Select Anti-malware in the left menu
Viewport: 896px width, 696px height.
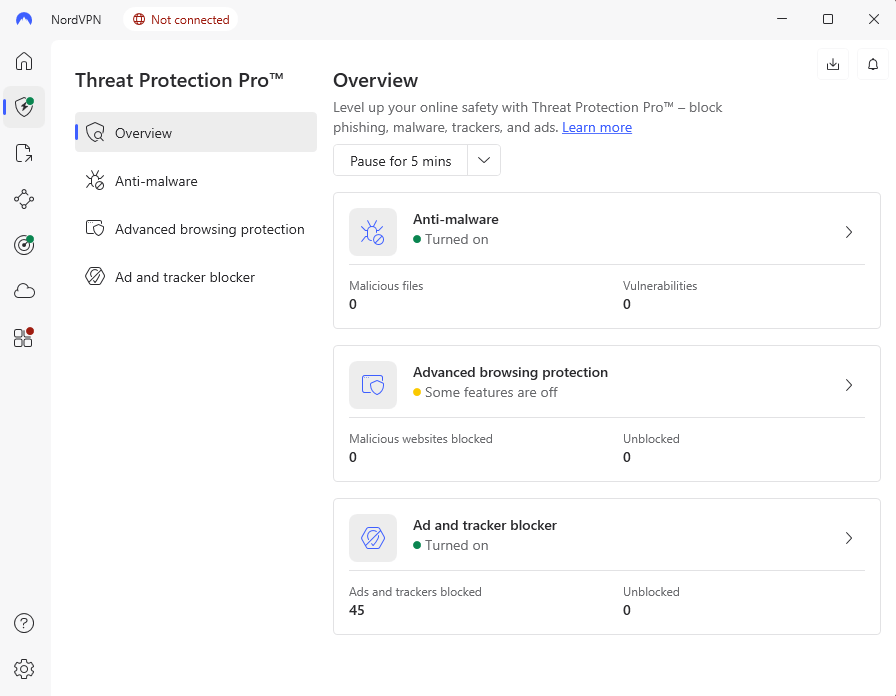click(x=156, y=181)
